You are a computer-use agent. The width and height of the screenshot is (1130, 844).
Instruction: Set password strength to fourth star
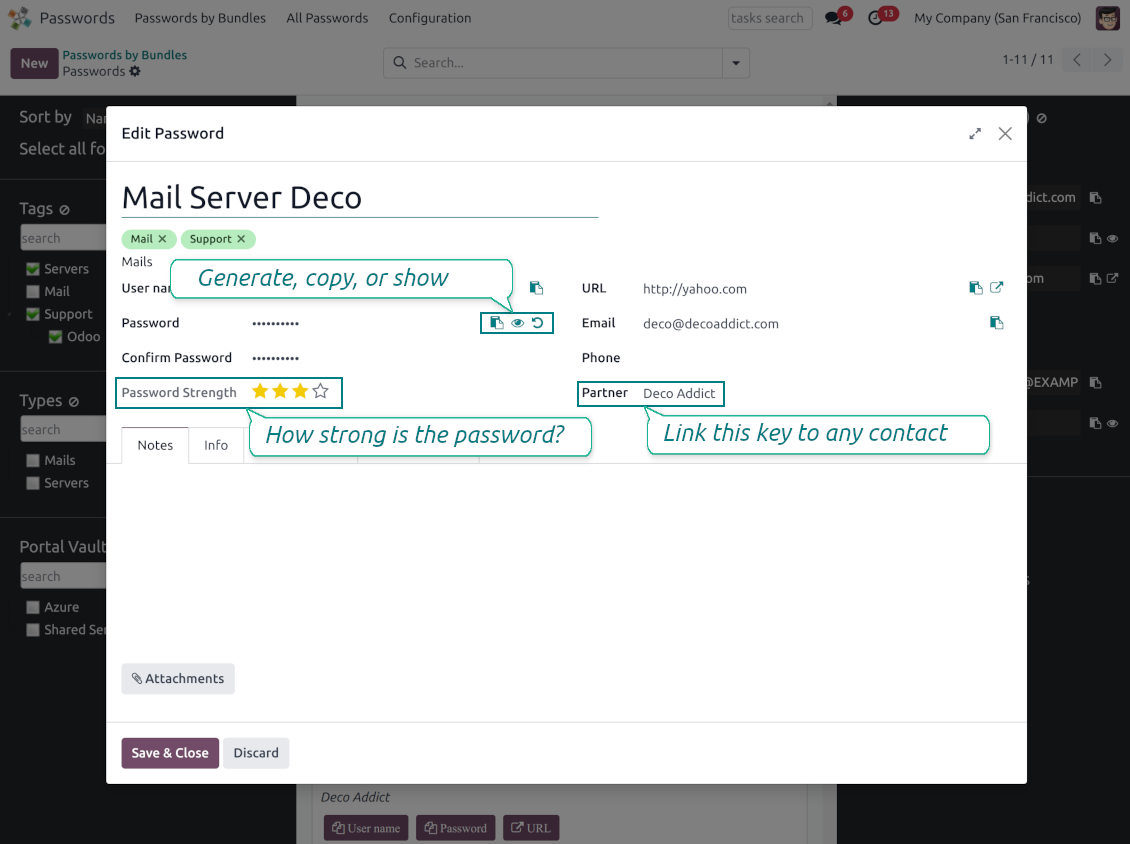click(x=320, y=392)
